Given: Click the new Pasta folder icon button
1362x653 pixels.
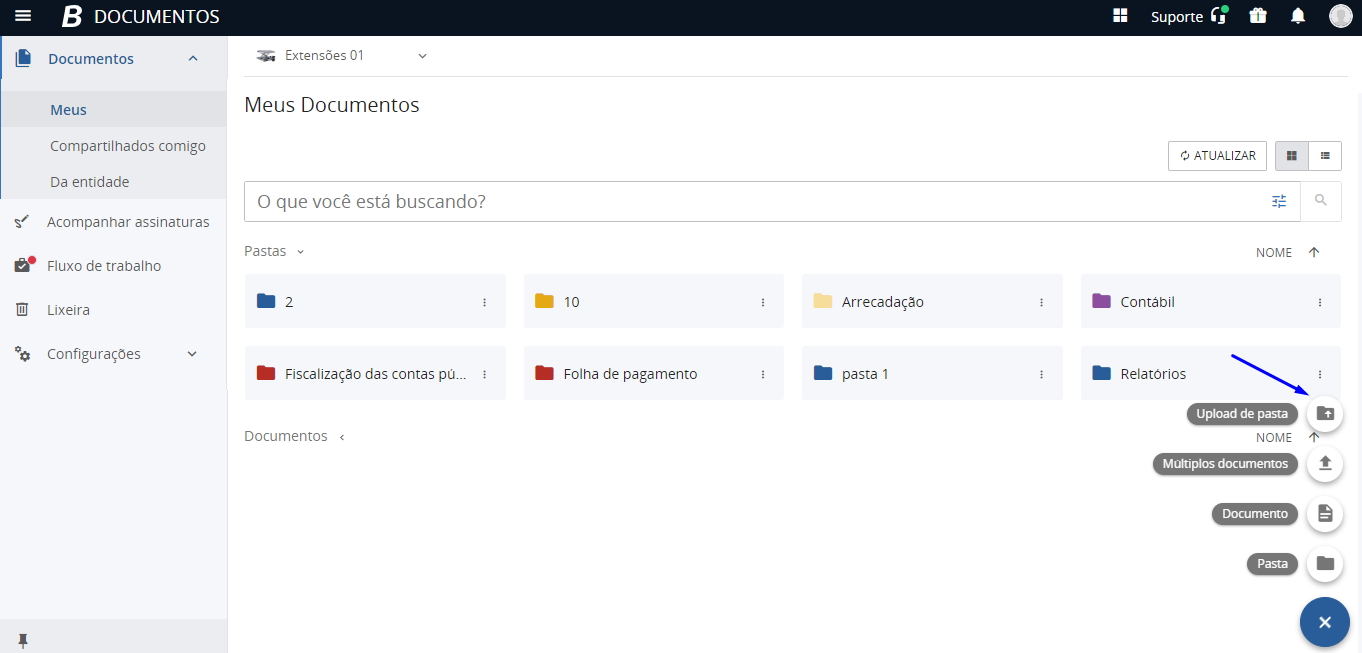Looking at the screenshot, I should coord(1325,564).
